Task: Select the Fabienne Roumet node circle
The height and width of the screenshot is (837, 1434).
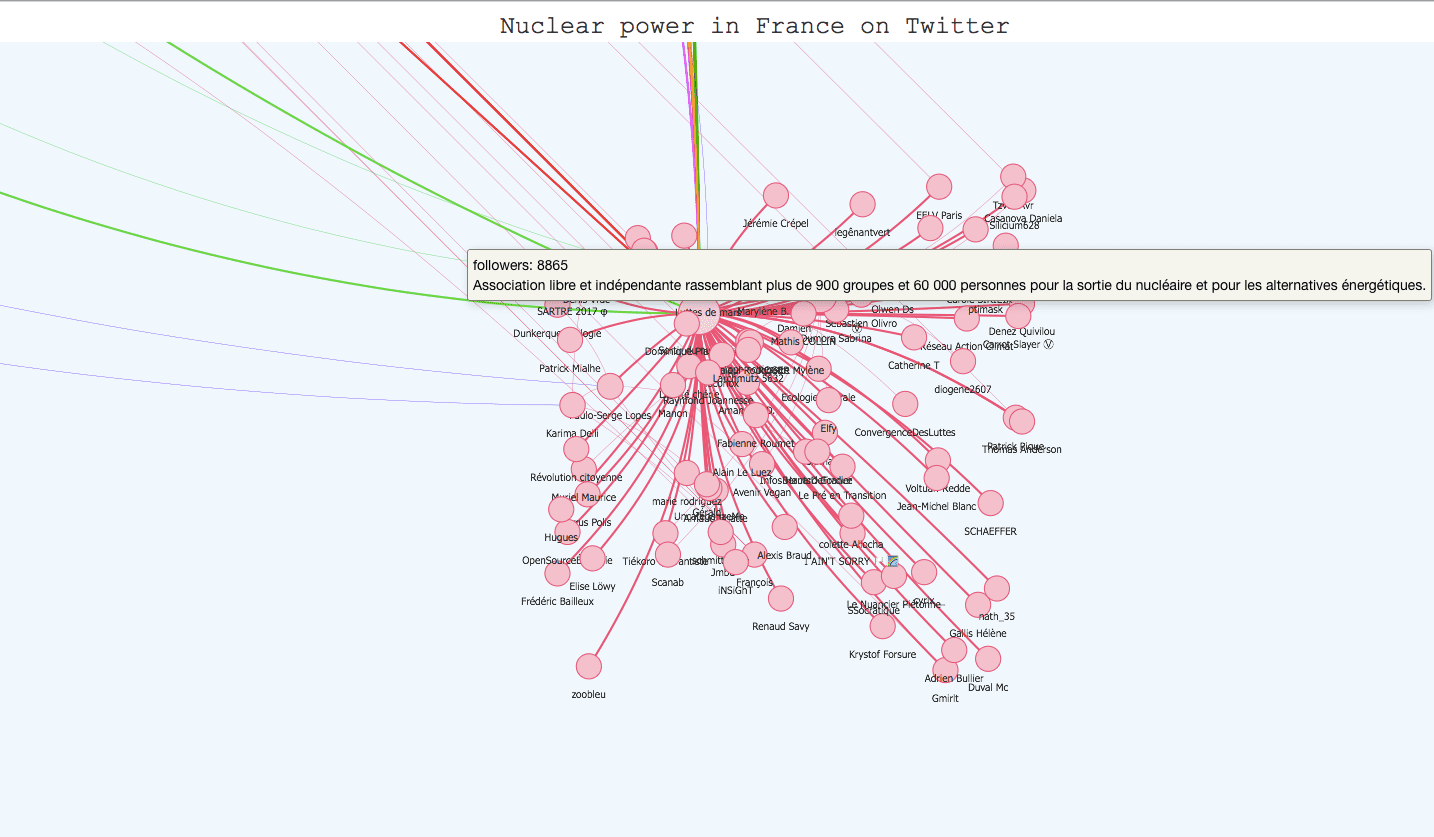Action: tap(756, 415)
